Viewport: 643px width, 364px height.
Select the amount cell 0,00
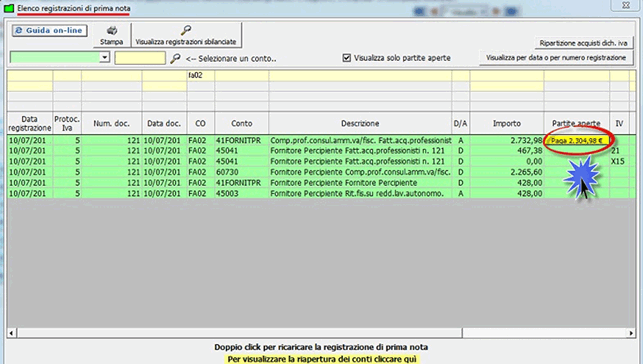tap(507, 162)
